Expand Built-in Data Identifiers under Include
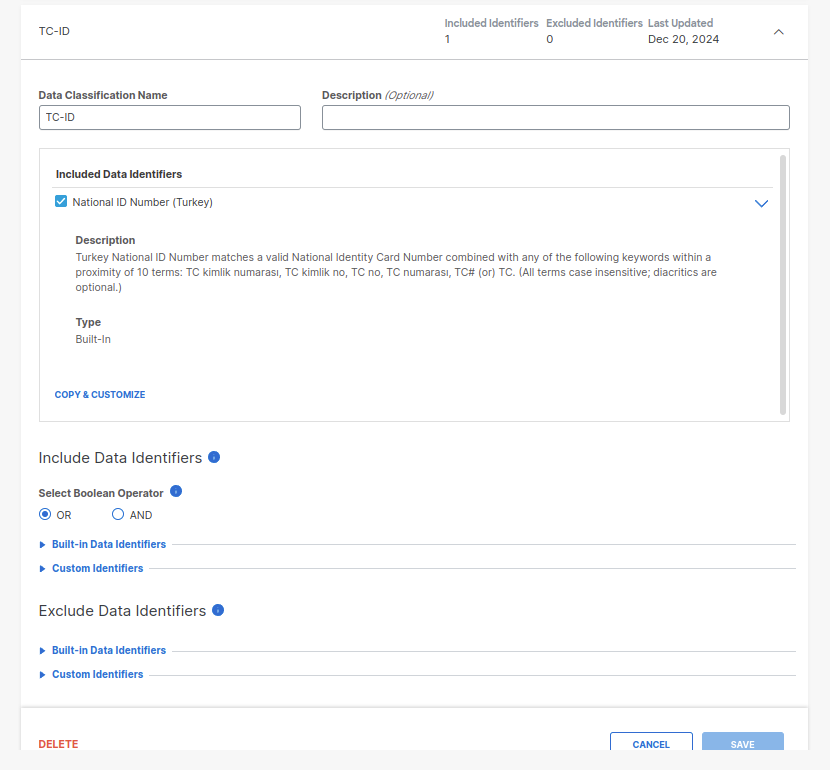 tap(108, 545)
